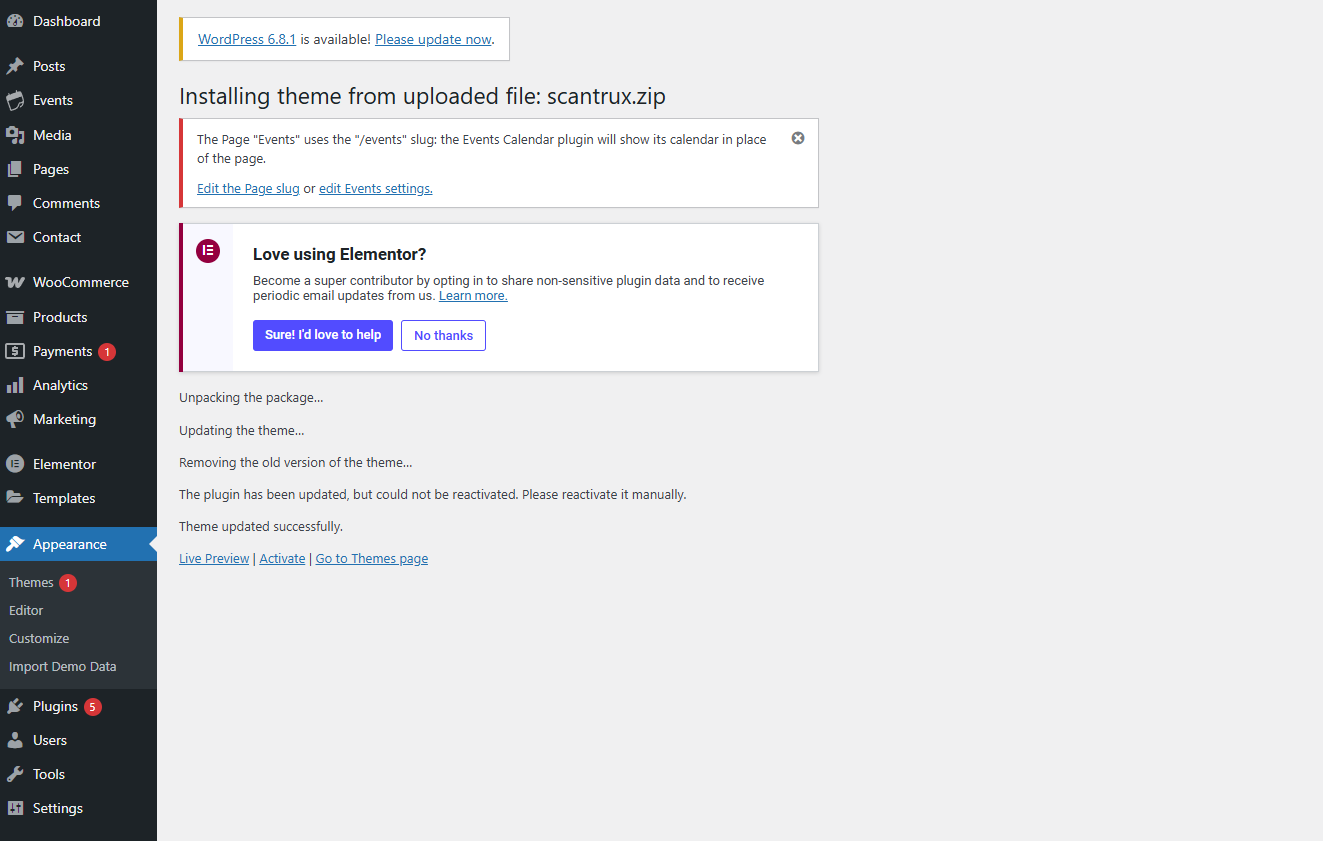
Task: Click the 'No thanks' button
Action: tap(443, 336)
